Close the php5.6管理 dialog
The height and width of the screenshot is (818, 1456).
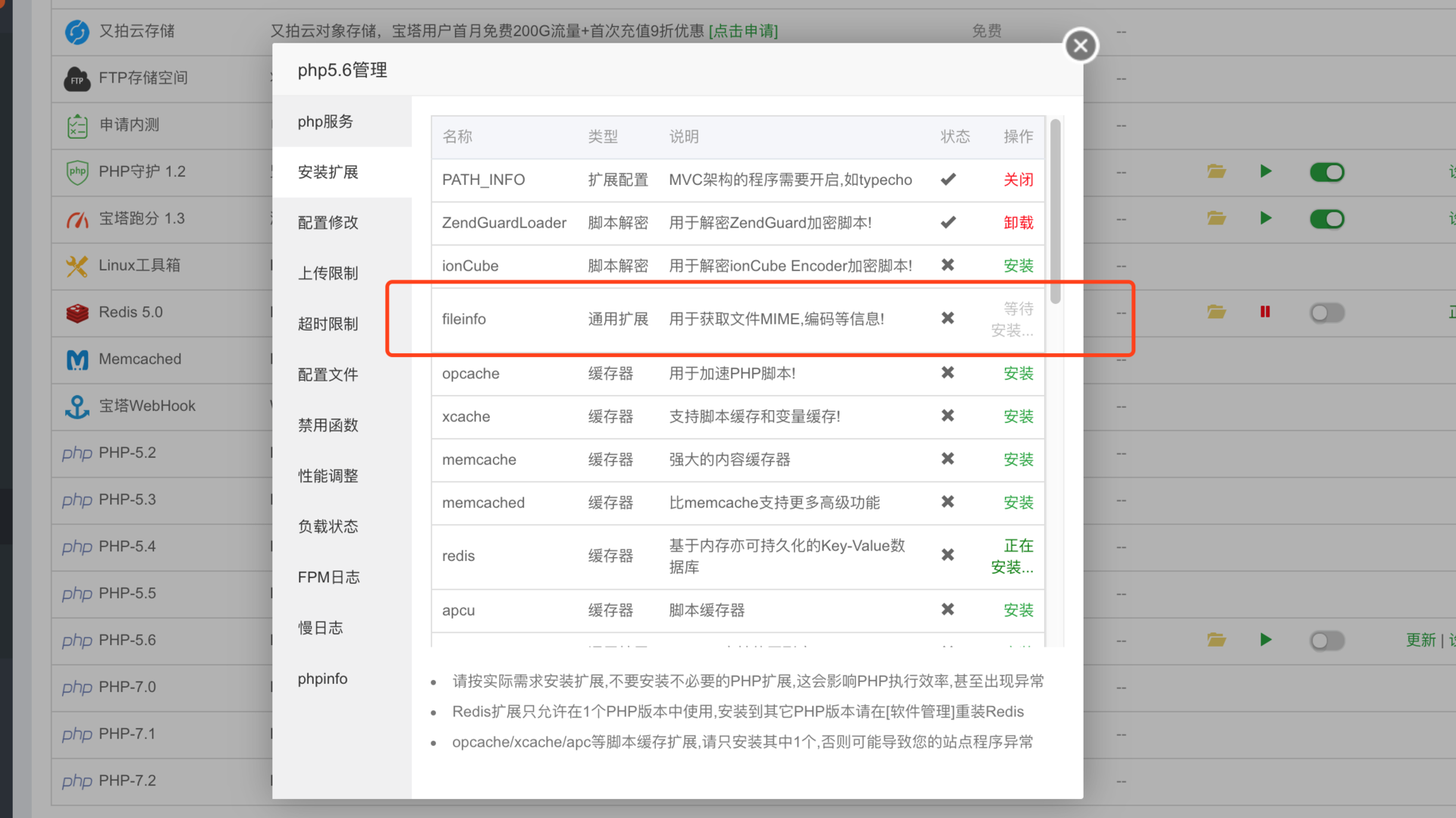[1081, 45]
